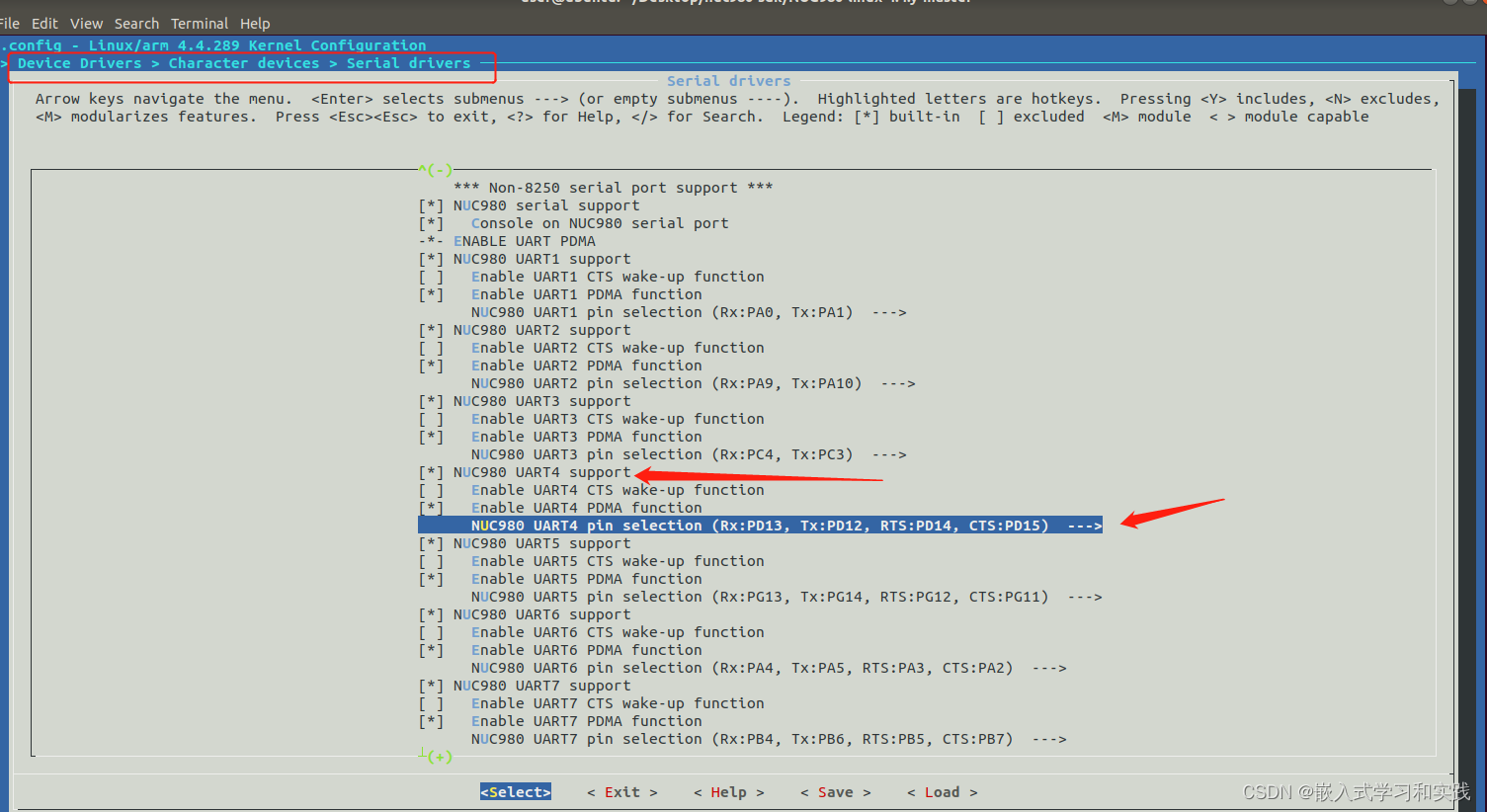Click 'Character devices' in breadcrumb path
Viewport: 1487px width, 812px height.
pyautogui.click(x=244, y=63)
